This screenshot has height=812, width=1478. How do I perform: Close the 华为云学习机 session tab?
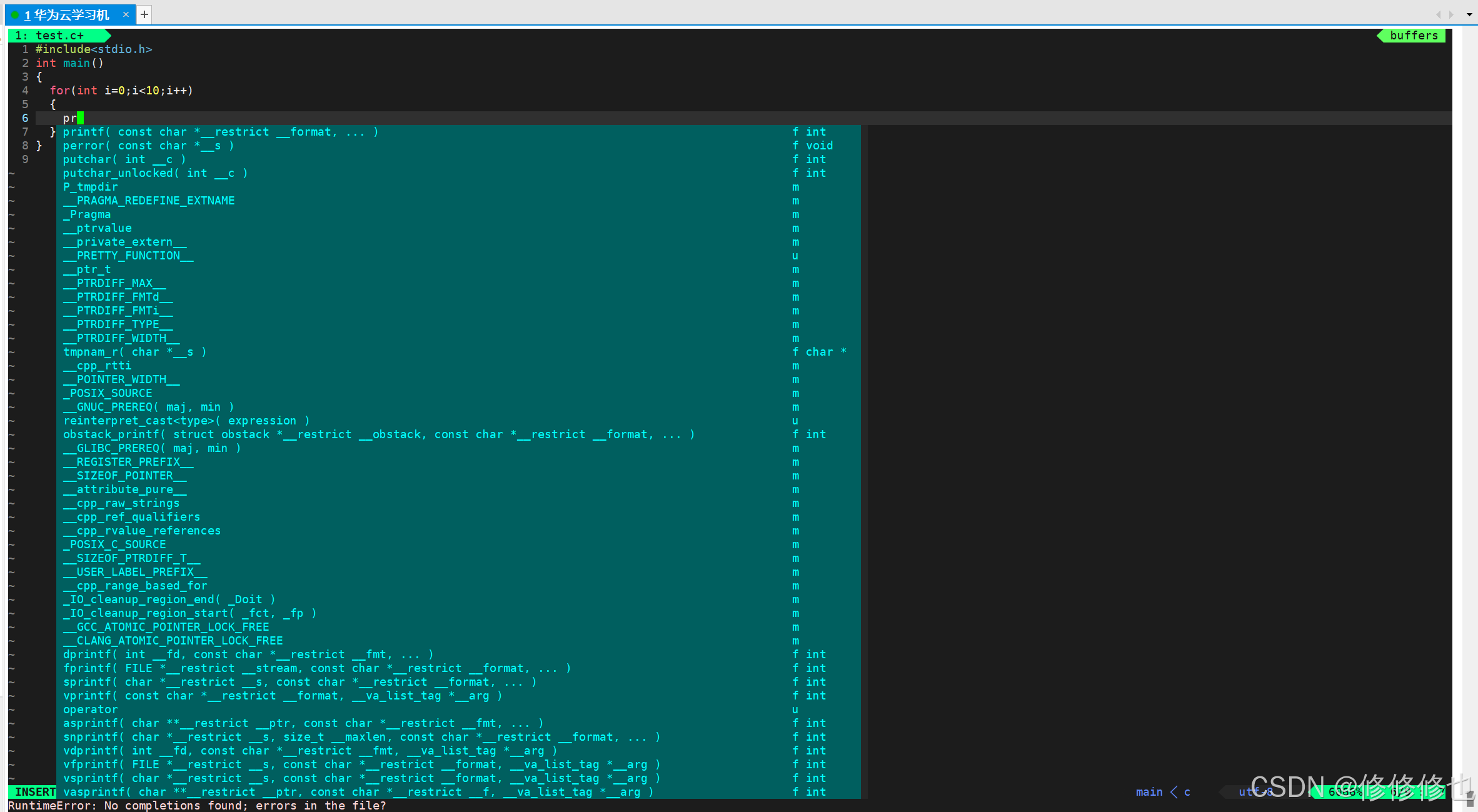tap(126, 14)
